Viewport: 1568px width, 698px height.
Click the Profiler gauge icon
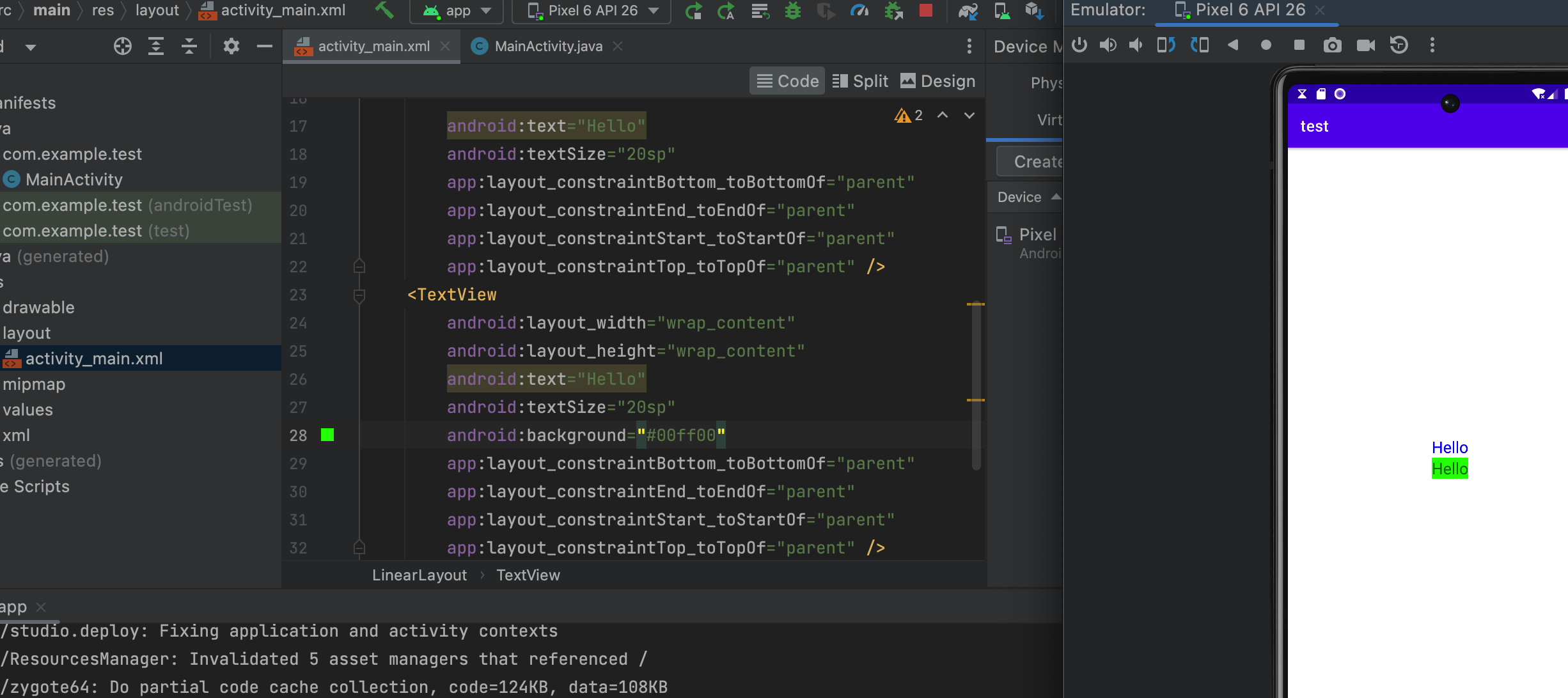(859, 10)
